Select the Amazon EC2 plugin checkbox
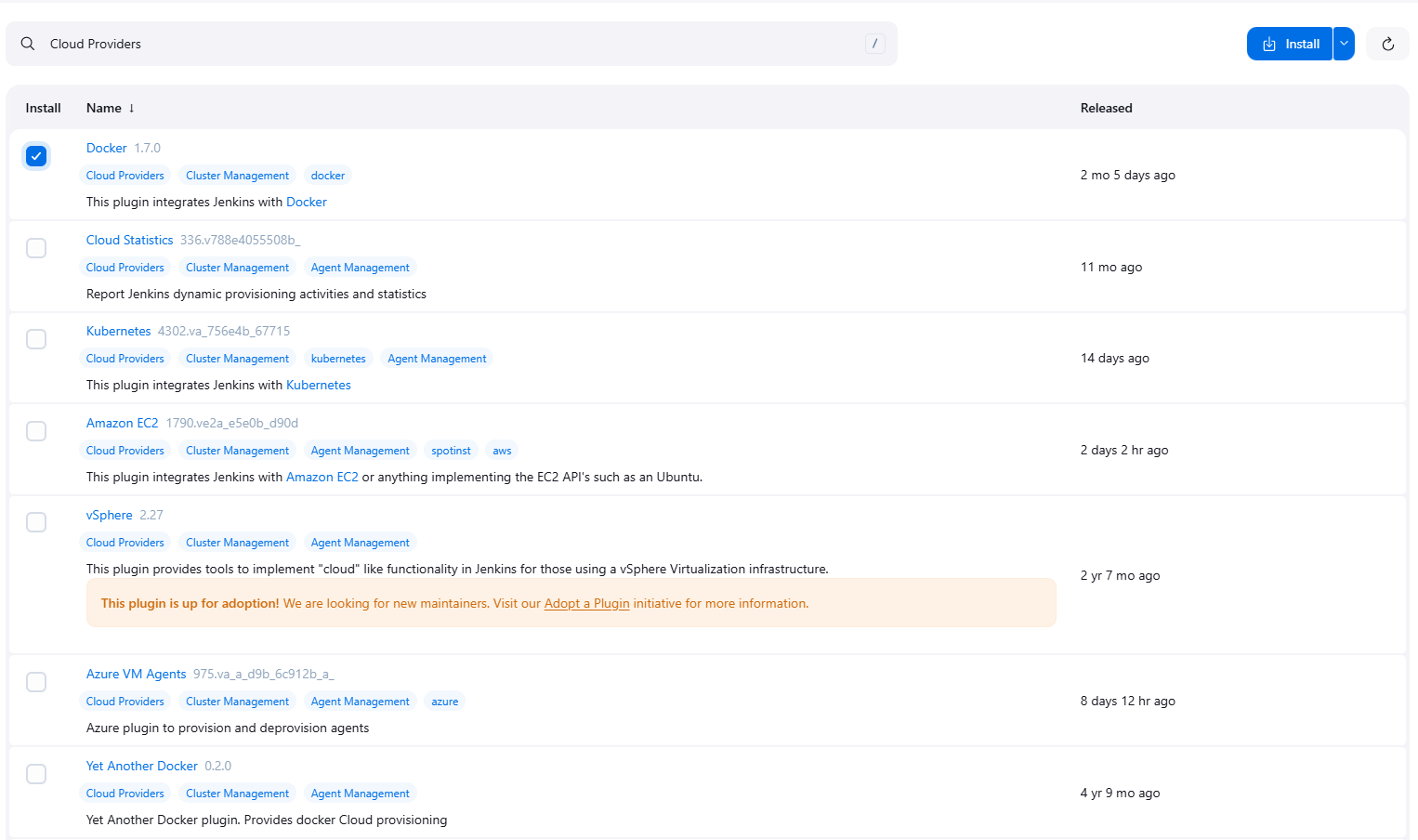Image resolution: width=1418 pixels, height=840 pixels. pyautogui.click(x=36, y=431)
